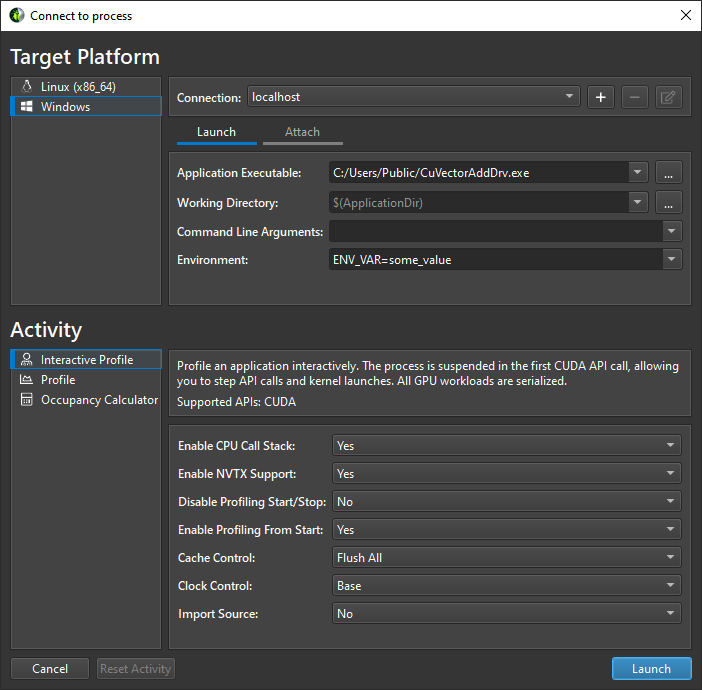Click the 'Activity' heading
702x690 pixels.
[x=46, y=330]
